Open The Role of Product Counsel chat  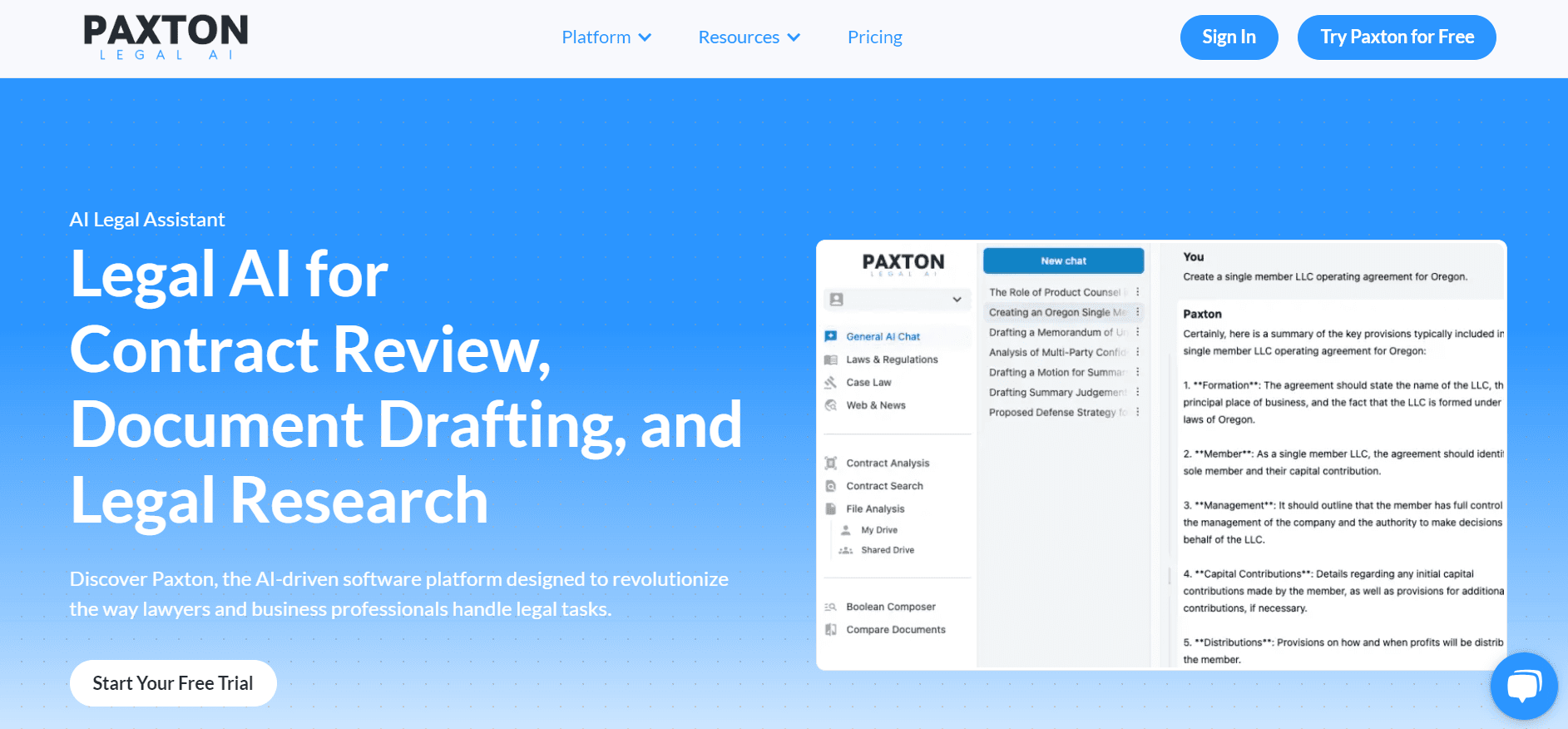pyautogui.click(x=1056, y=292)
